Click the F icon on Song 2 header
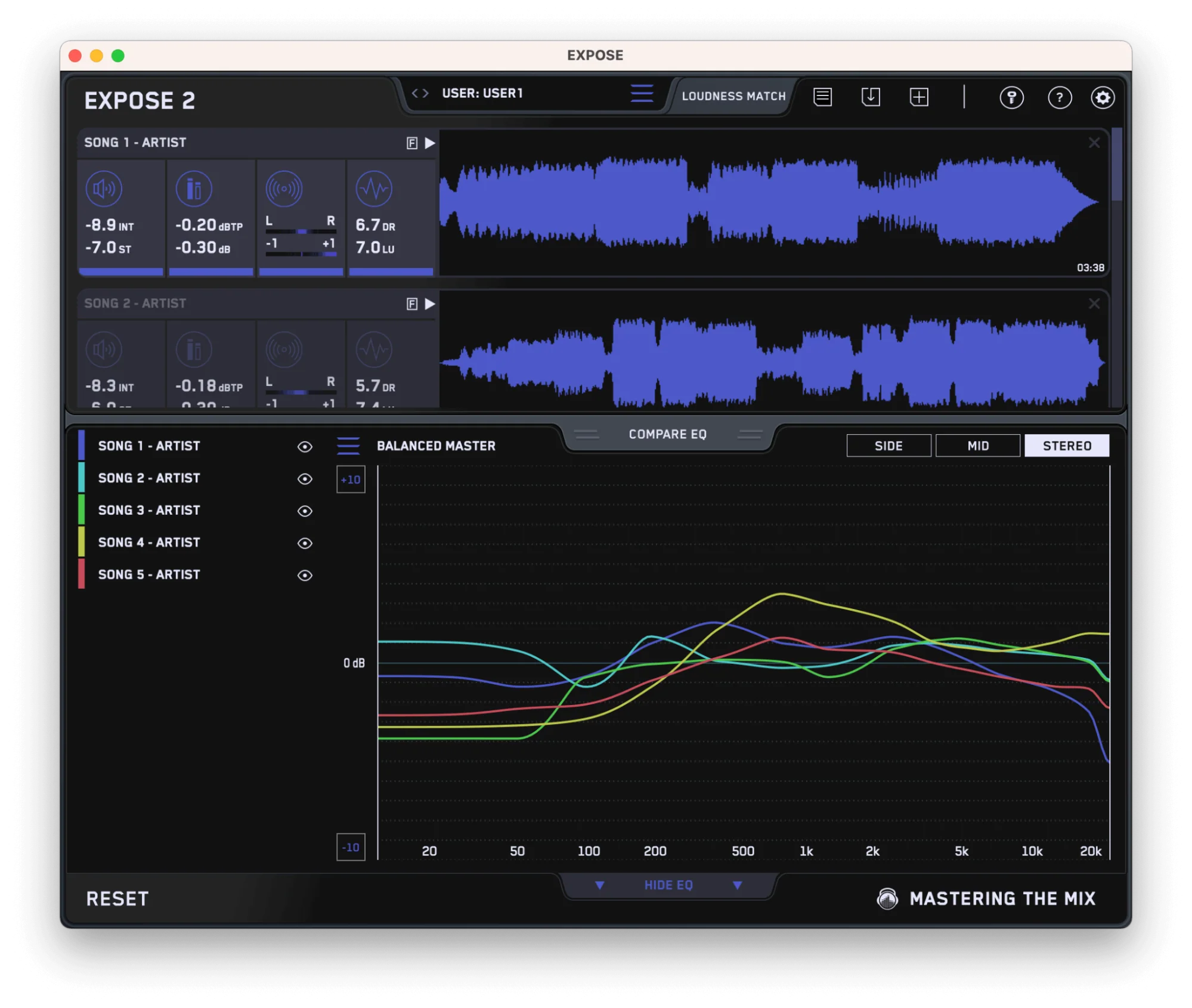Viewport: 1192px width, 1008px height. point(412,304)
